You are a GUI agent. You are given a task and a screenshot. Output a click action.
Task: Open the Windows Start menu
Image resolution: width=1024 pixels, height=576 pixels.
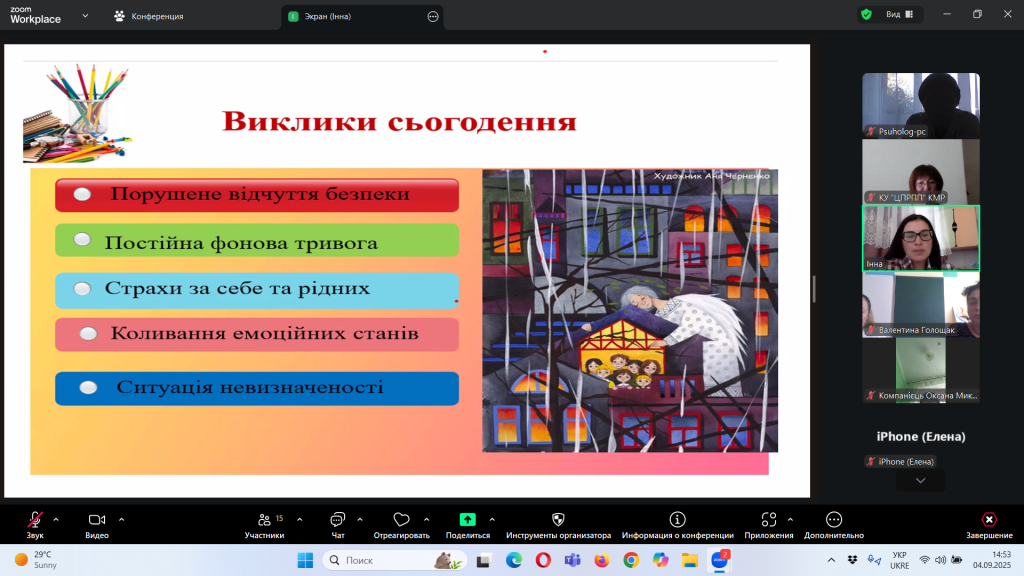coord(305,560)
